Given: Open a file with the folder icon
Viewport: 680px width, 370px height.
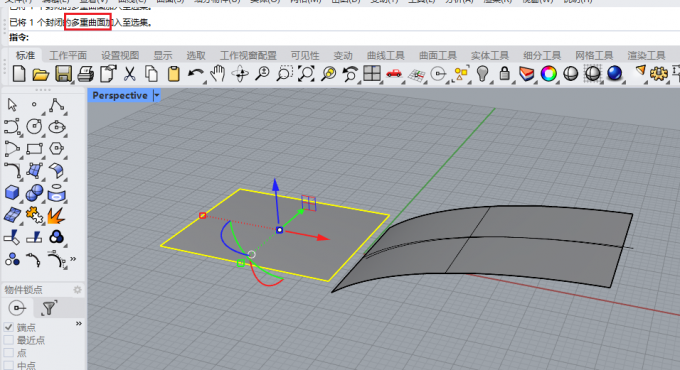Looking at the screenshot, I should 40,74.
